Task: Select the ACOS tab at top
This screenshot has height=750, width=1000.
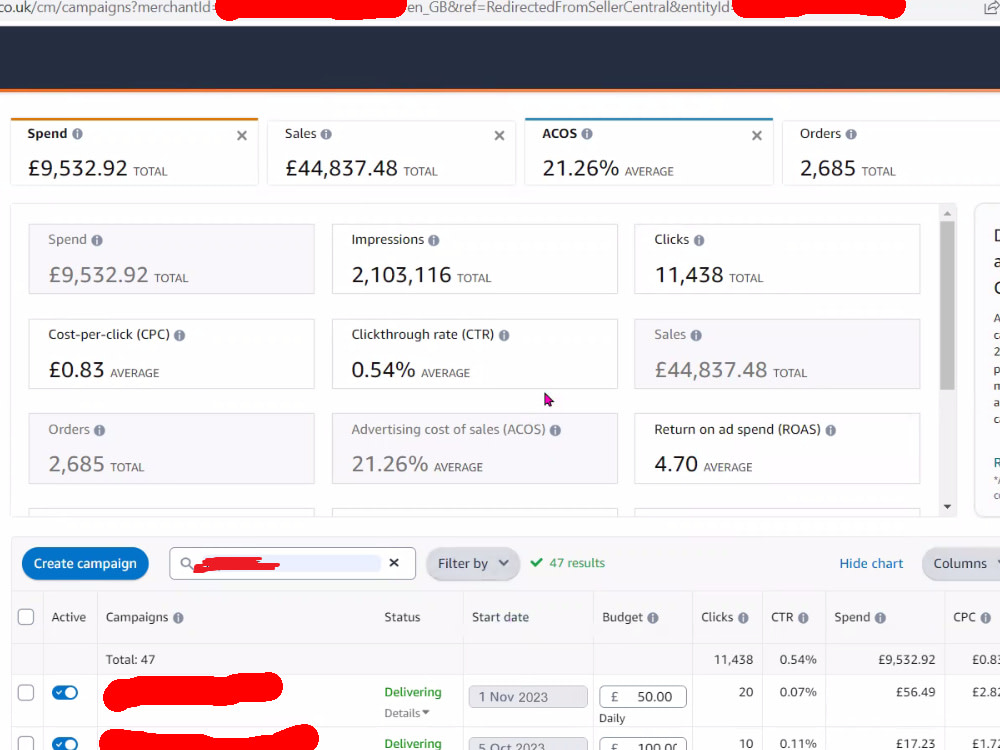Action: [649, 152]
